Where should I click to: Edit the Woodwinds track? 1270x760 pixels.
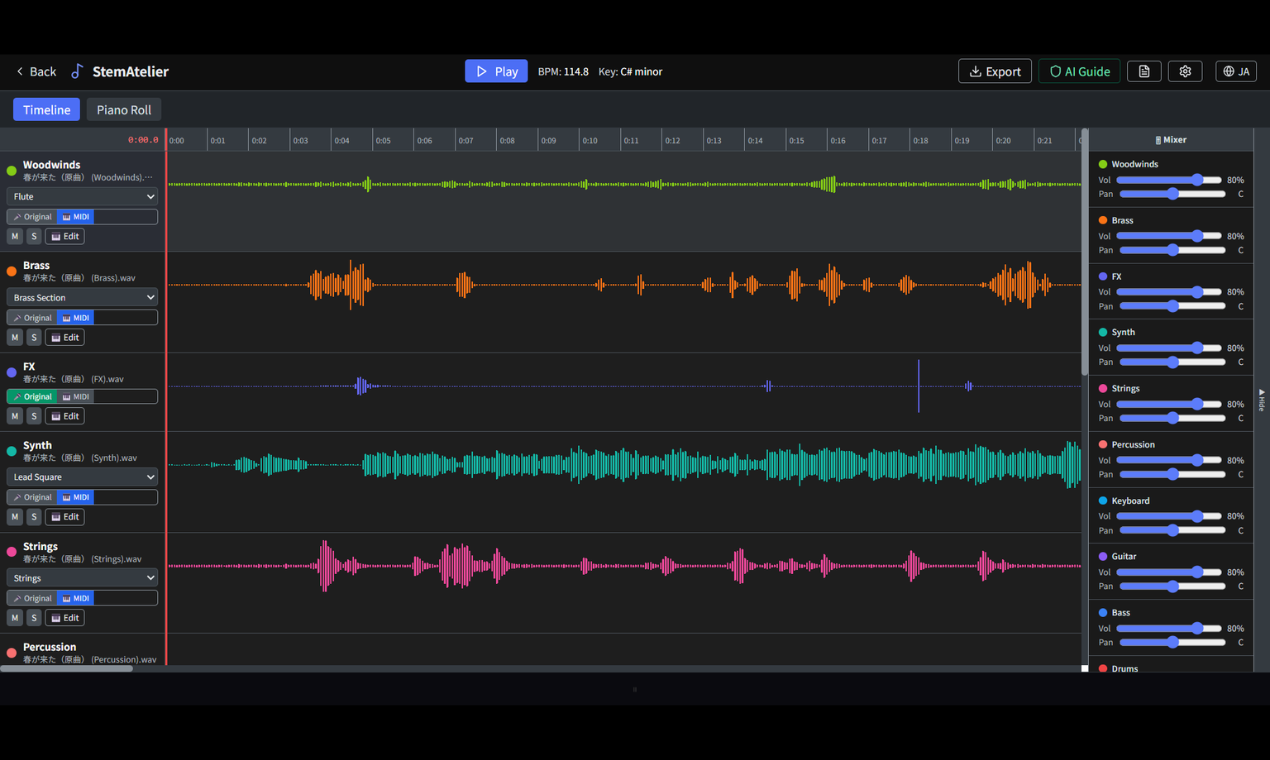click(x=65, y=236)
